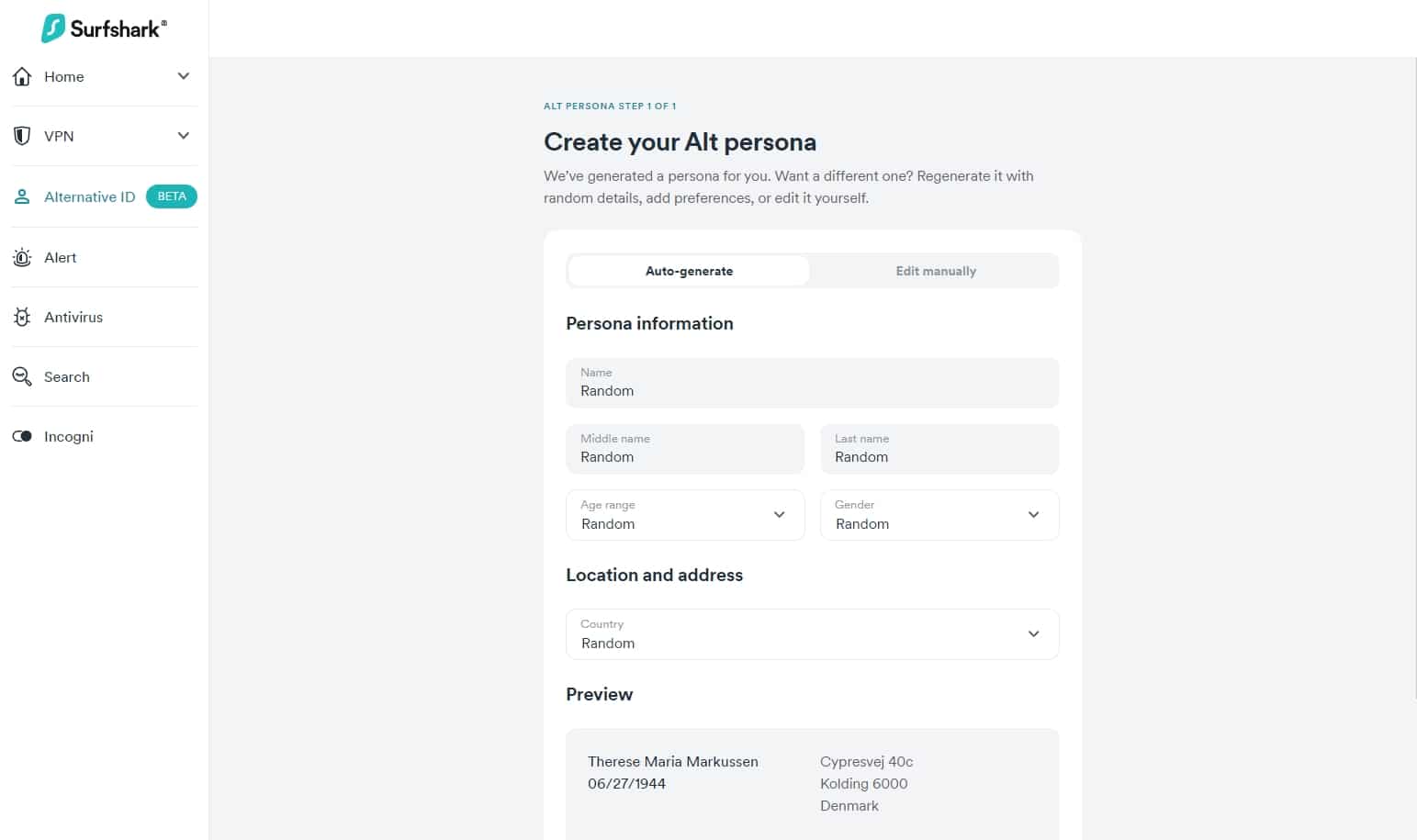
Task: Click the Middle name input field
Action: pyautogui.click(x=685, y=449)
